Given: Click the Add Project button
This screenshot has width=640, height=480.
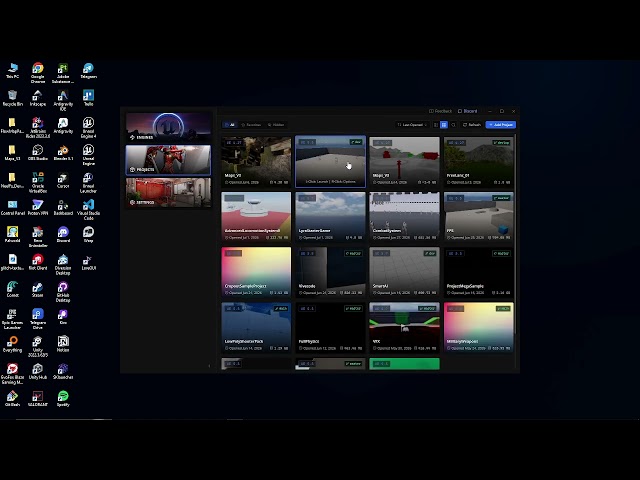Looking at the screenshot, I should (x=501, y=124).
